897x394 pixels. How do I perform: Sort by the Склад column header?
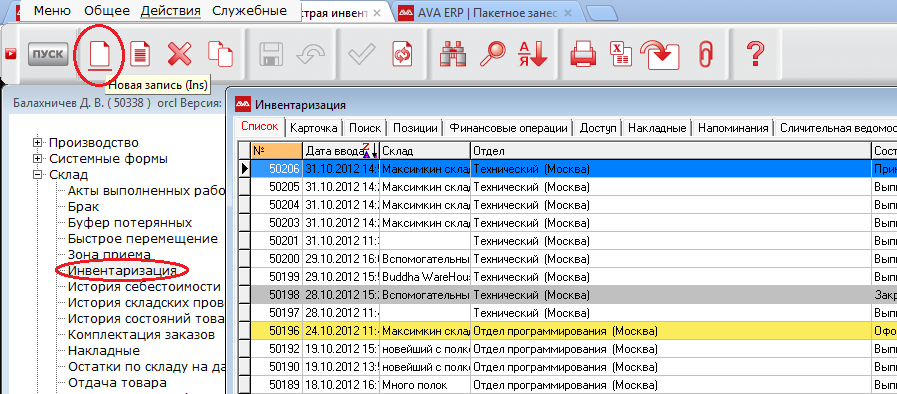pos(424,151)
